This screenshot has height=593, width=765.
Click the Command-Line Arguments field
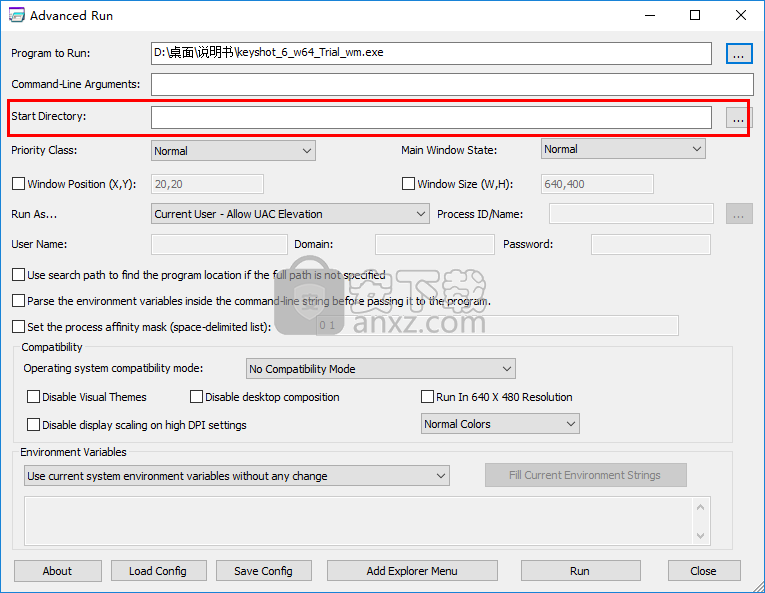click(x=452, y=85)
